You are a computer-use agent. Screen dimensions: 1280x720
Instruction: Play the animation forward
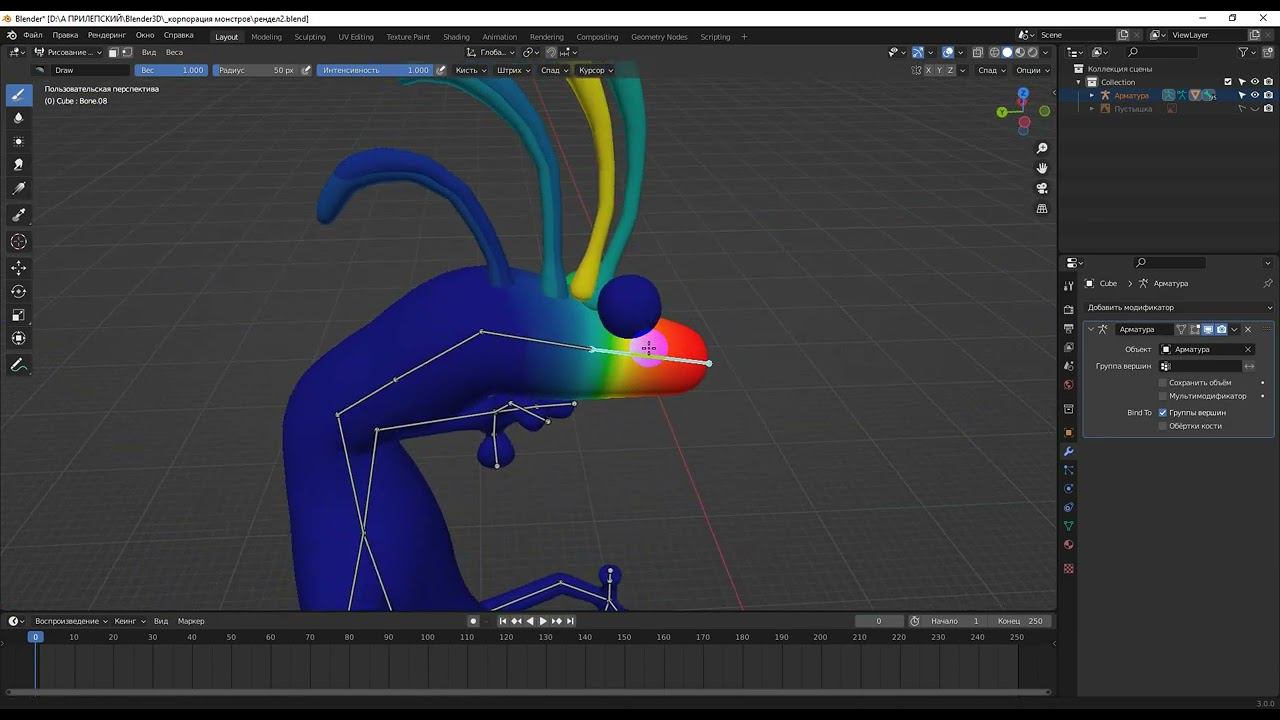point(543,621)
